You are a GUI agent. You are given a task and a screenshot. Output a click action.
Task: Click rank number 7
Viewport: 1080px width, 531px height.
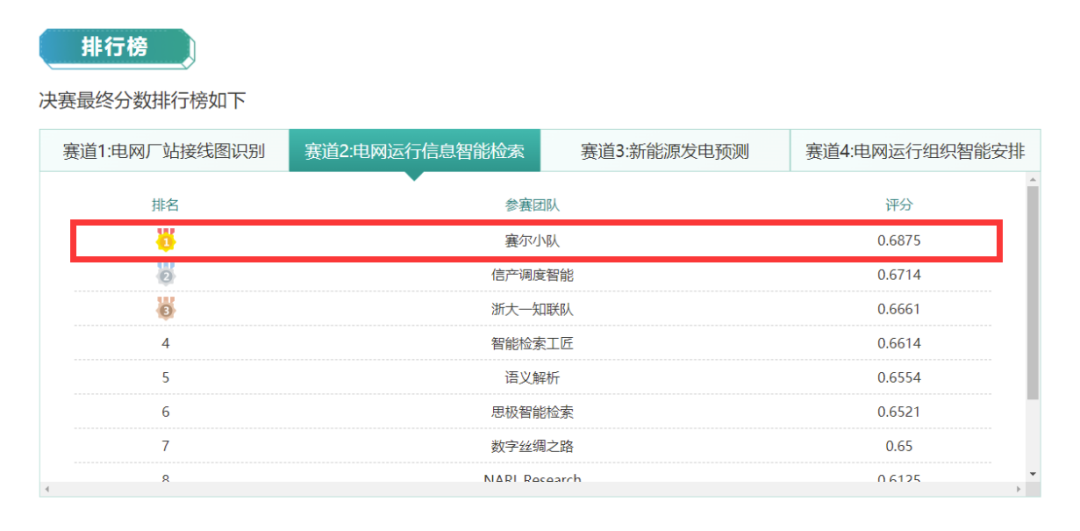pos(165,446)
